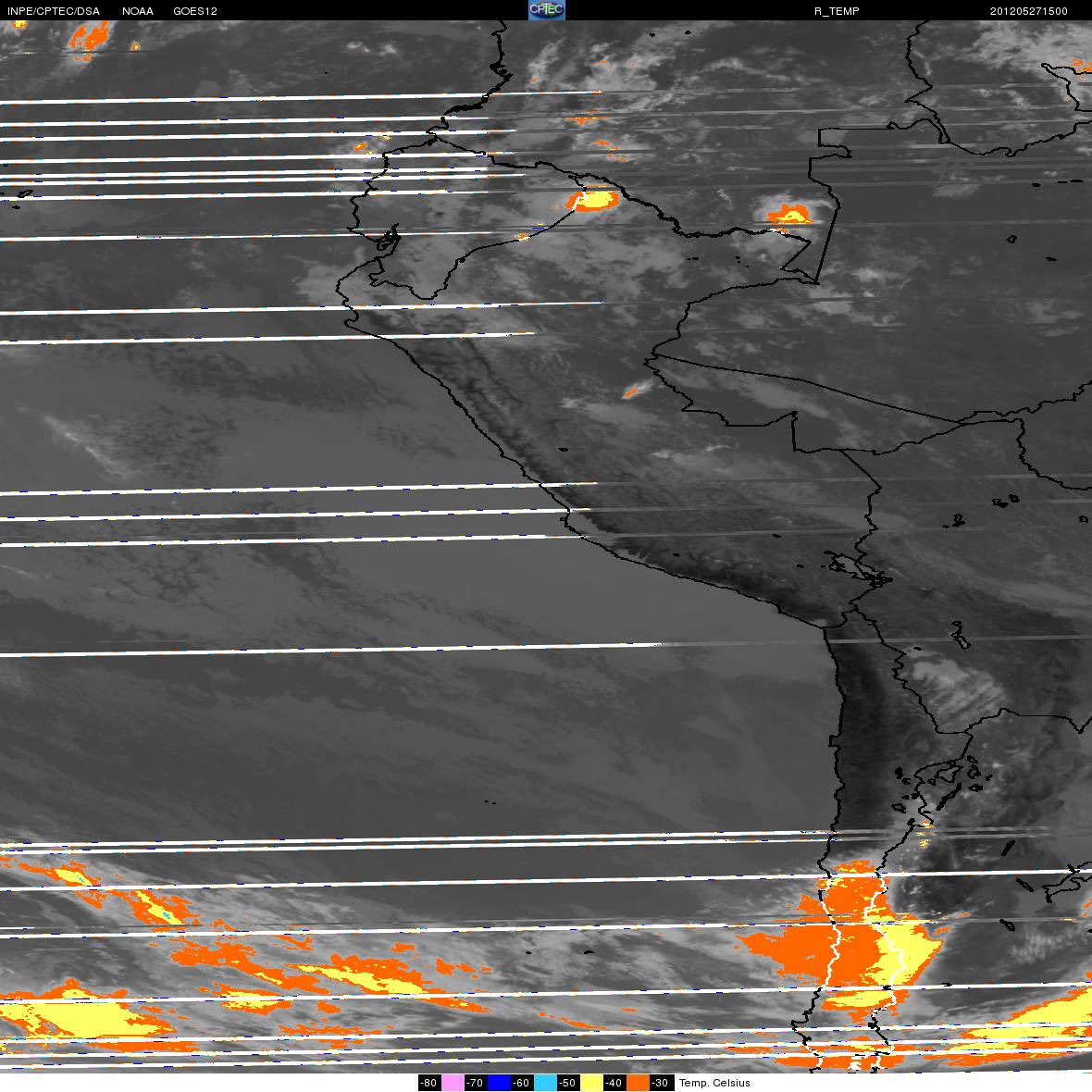Screen dimensions: 1092x1092
Task: Click the GOES12 satellite label
Action: [195, 11]
